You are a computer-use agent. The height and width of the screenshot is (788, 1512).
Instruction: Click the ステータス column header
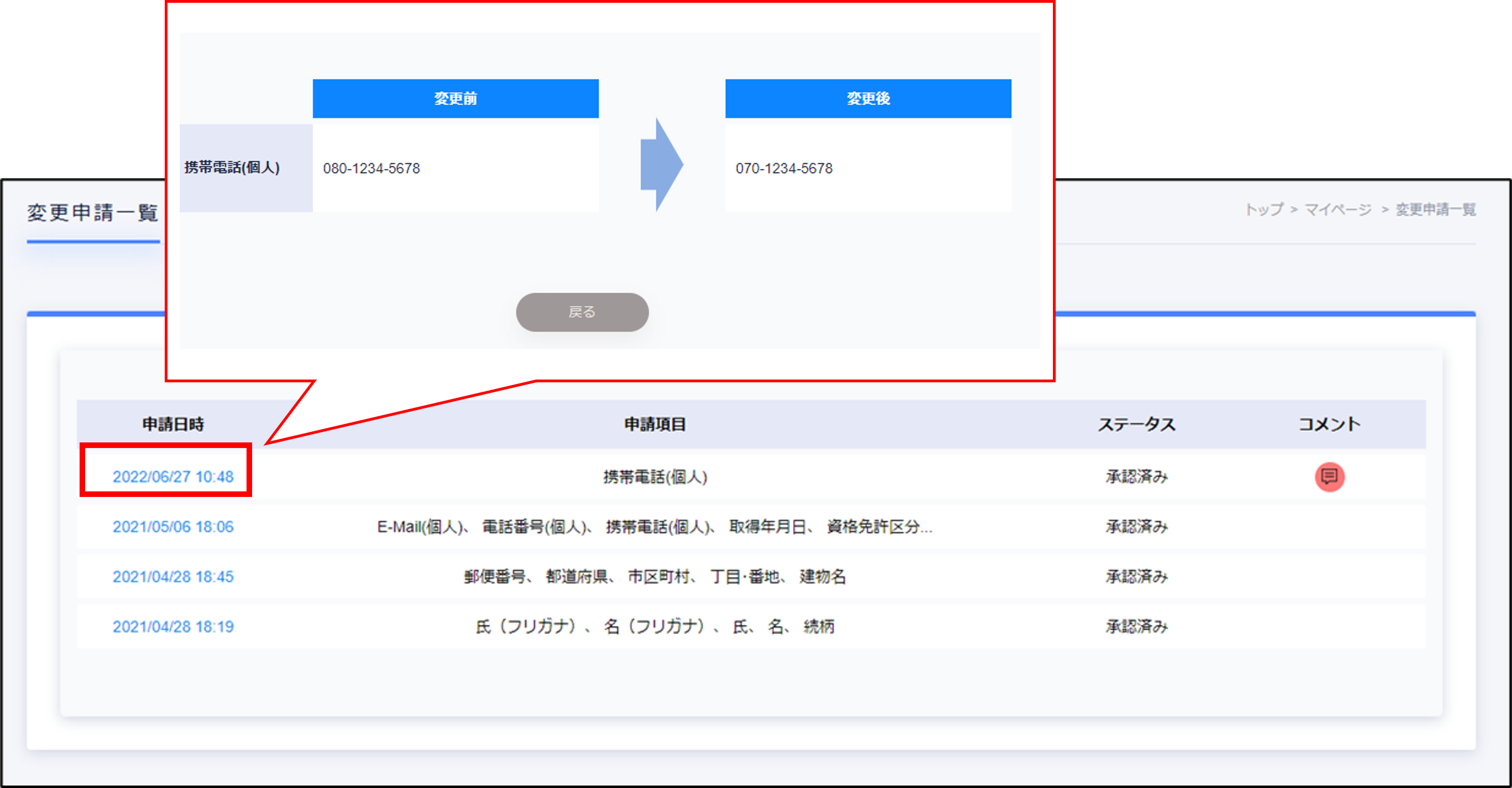click(1136, 424)
